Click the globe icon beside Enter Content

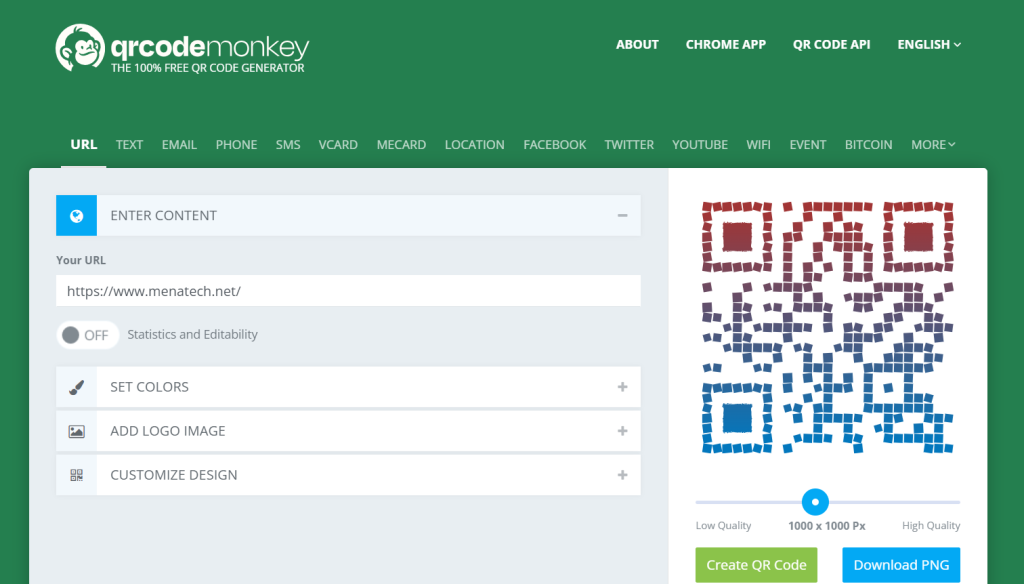tap(76, 216)
